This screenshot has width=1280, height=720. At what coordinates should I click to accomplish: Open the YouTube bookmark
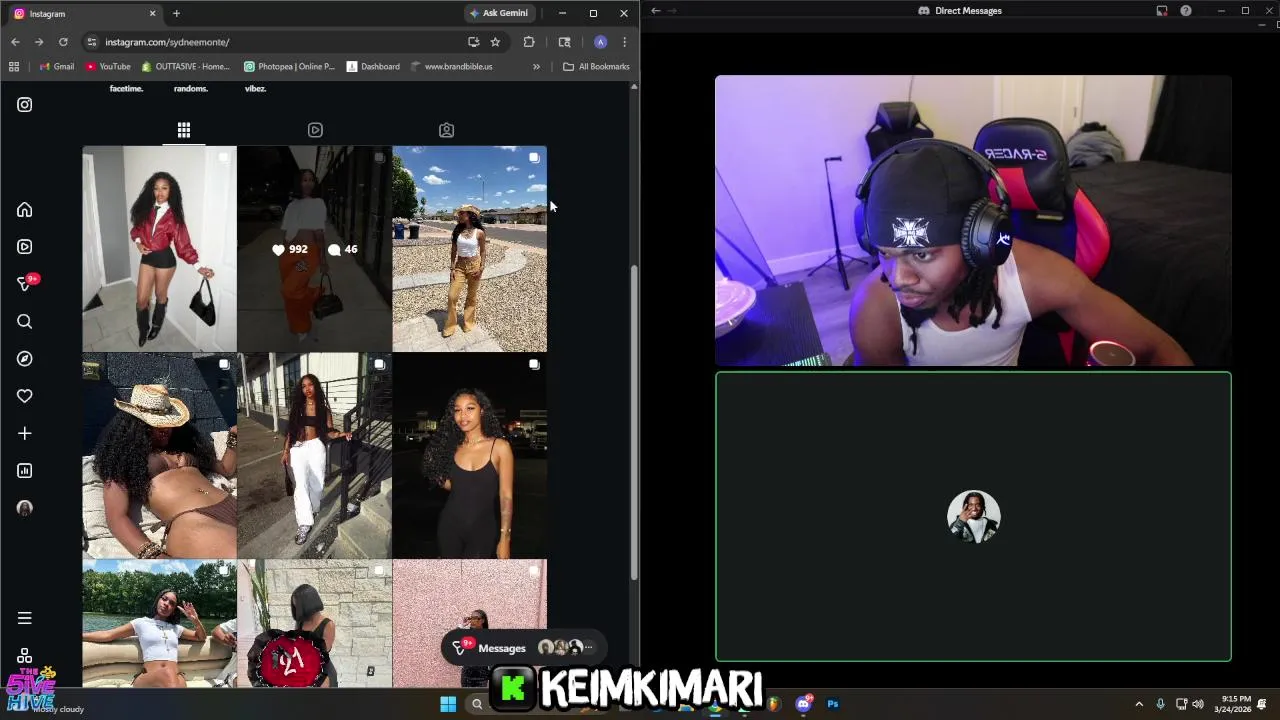click(x=108, y=67)
